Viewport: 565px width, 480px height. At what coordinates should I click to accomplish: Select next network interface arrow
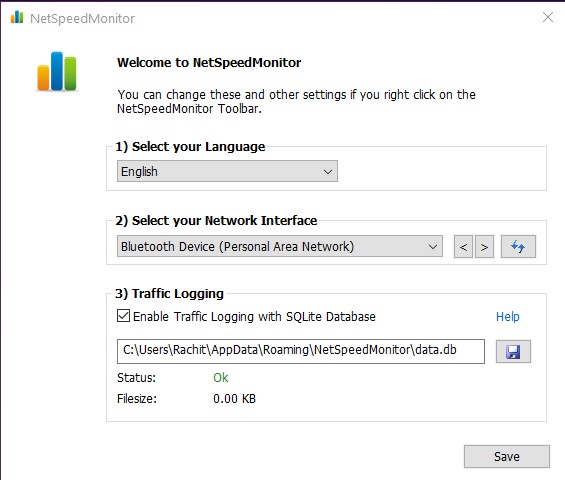click(x=484, y=247)
